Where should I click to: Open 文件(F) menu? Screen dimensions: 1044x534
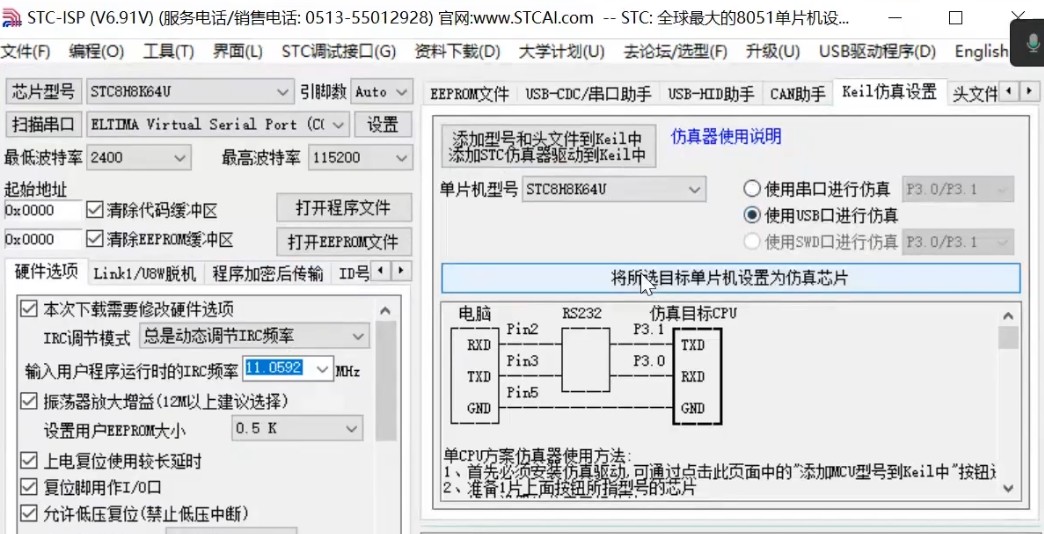click(25, 51)
